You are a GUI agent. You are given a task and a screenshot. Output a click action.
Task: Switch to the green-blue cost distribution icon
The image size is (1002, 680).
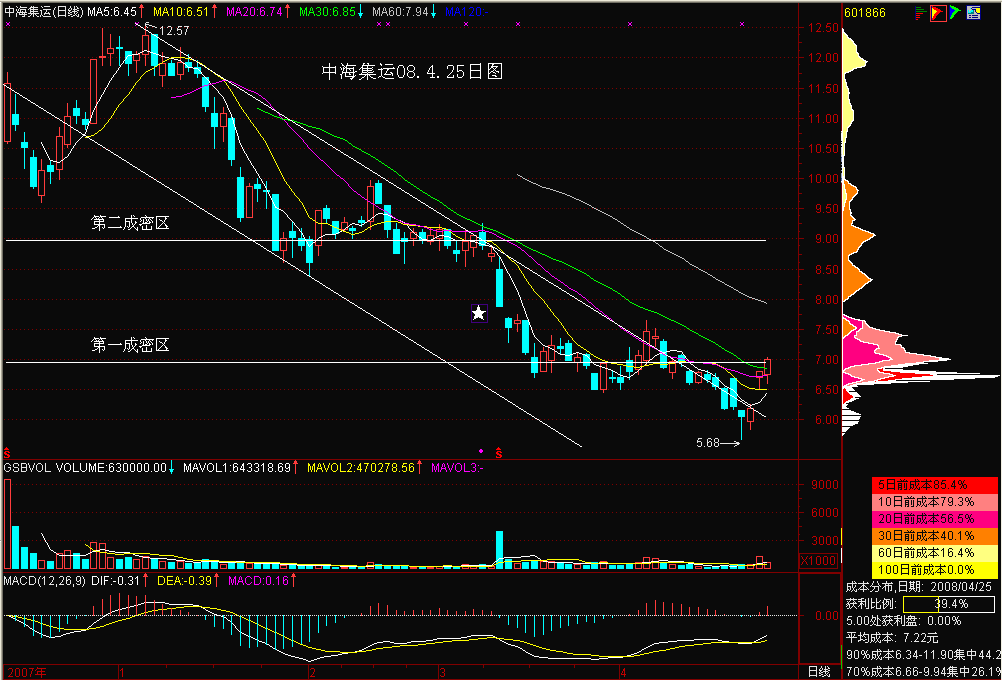click(955, 12)
